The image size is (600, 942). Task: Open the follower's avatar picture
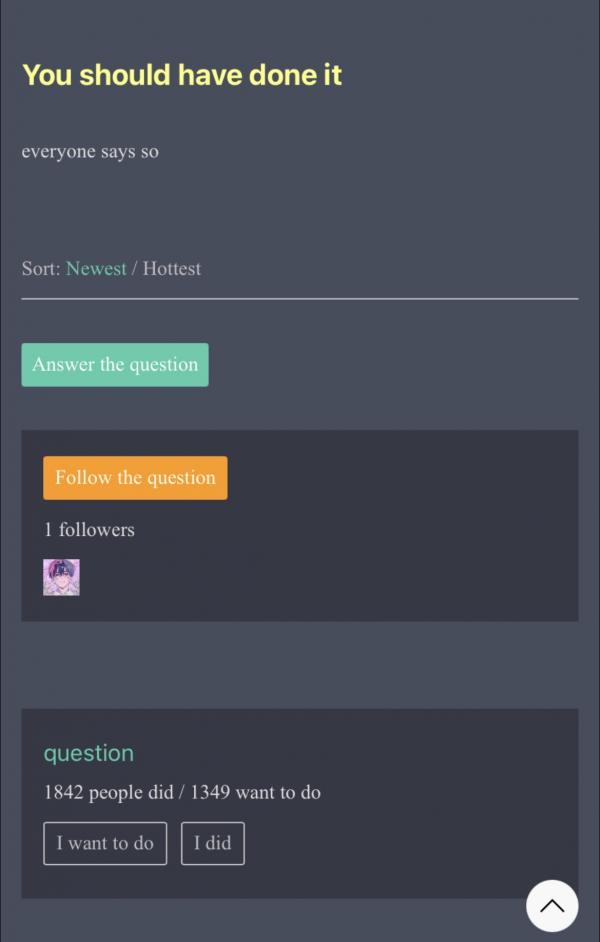click(61, 577)
